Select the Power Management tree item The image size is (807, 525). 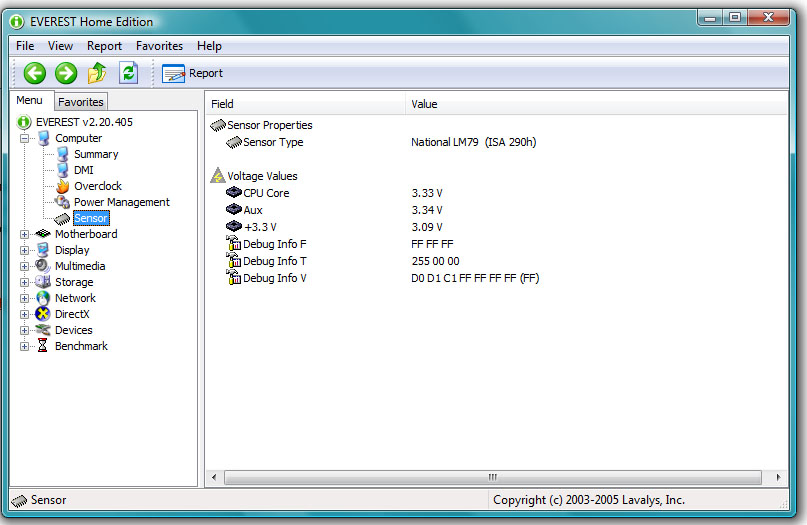(x=122, y=202)
